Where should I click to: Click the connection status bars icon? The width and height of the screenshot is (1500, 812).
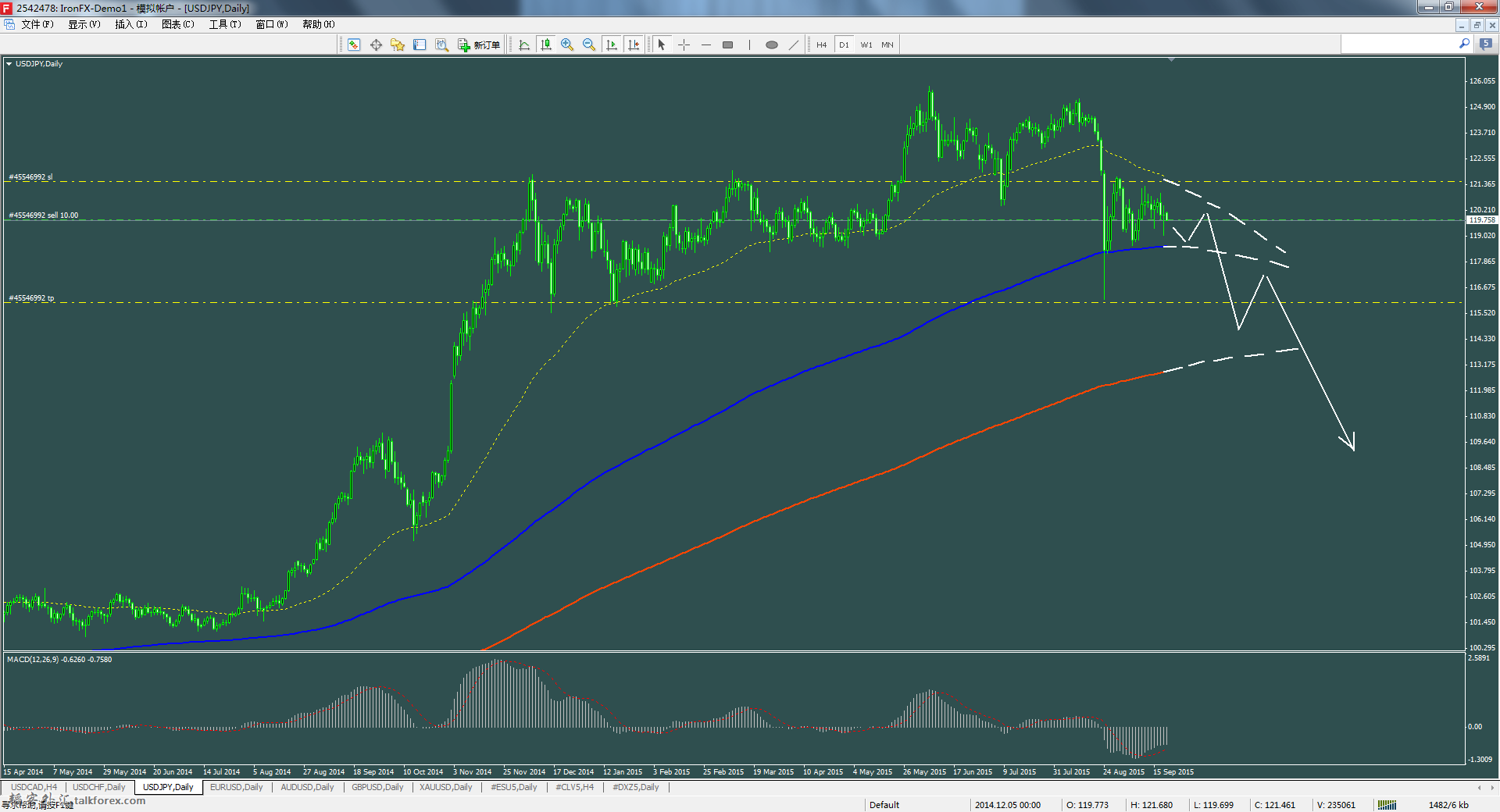(1387, 805)
